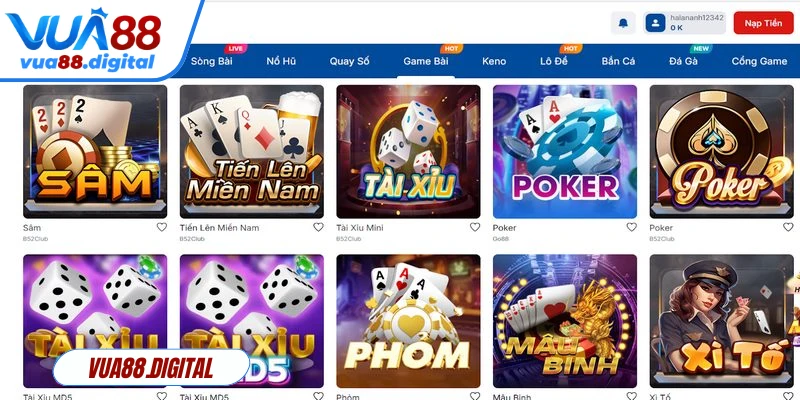Click the Lô Đề tab

coord(554,61)
